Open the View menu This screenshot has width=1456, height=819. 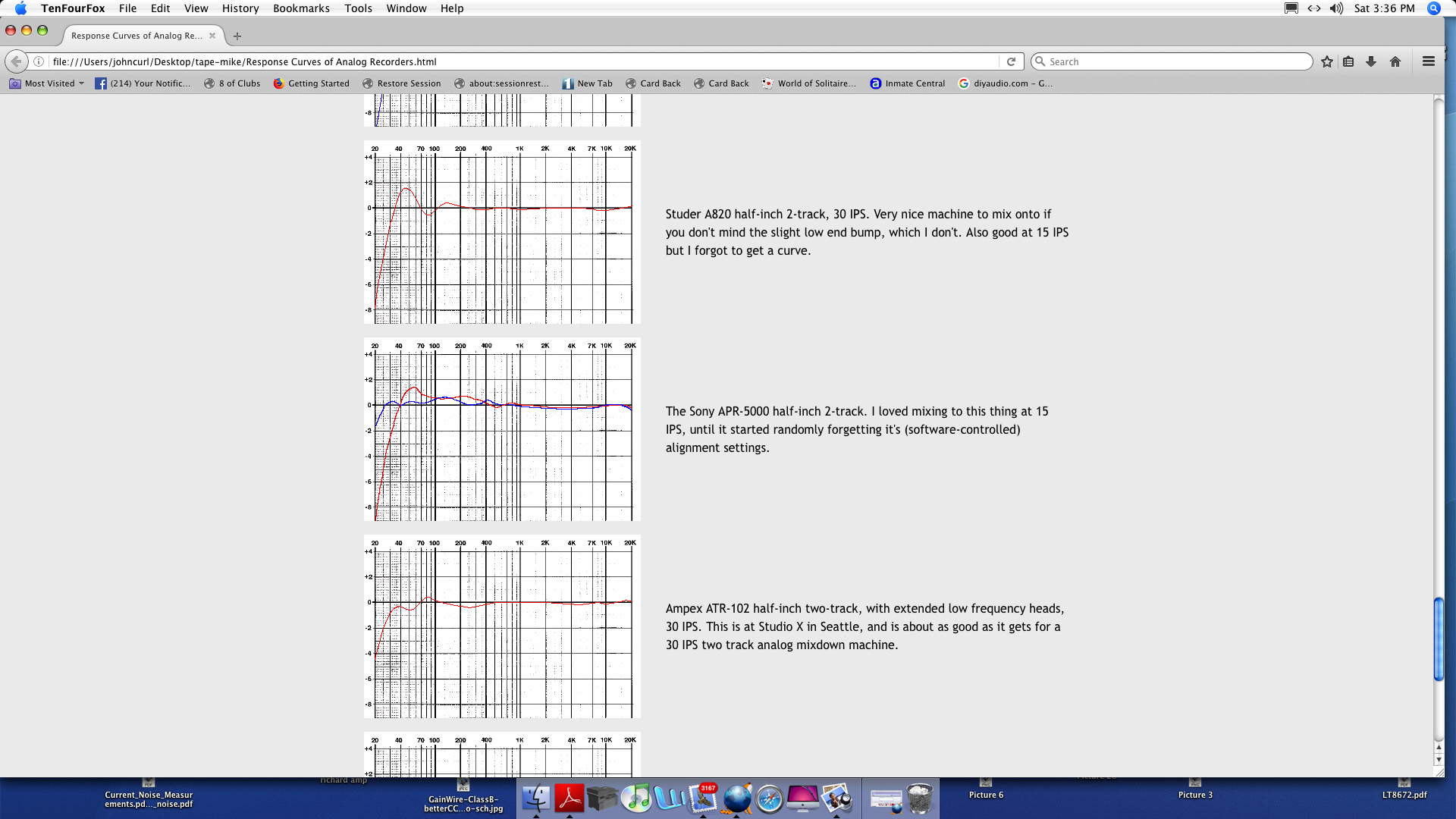click(x=196, y=8)
